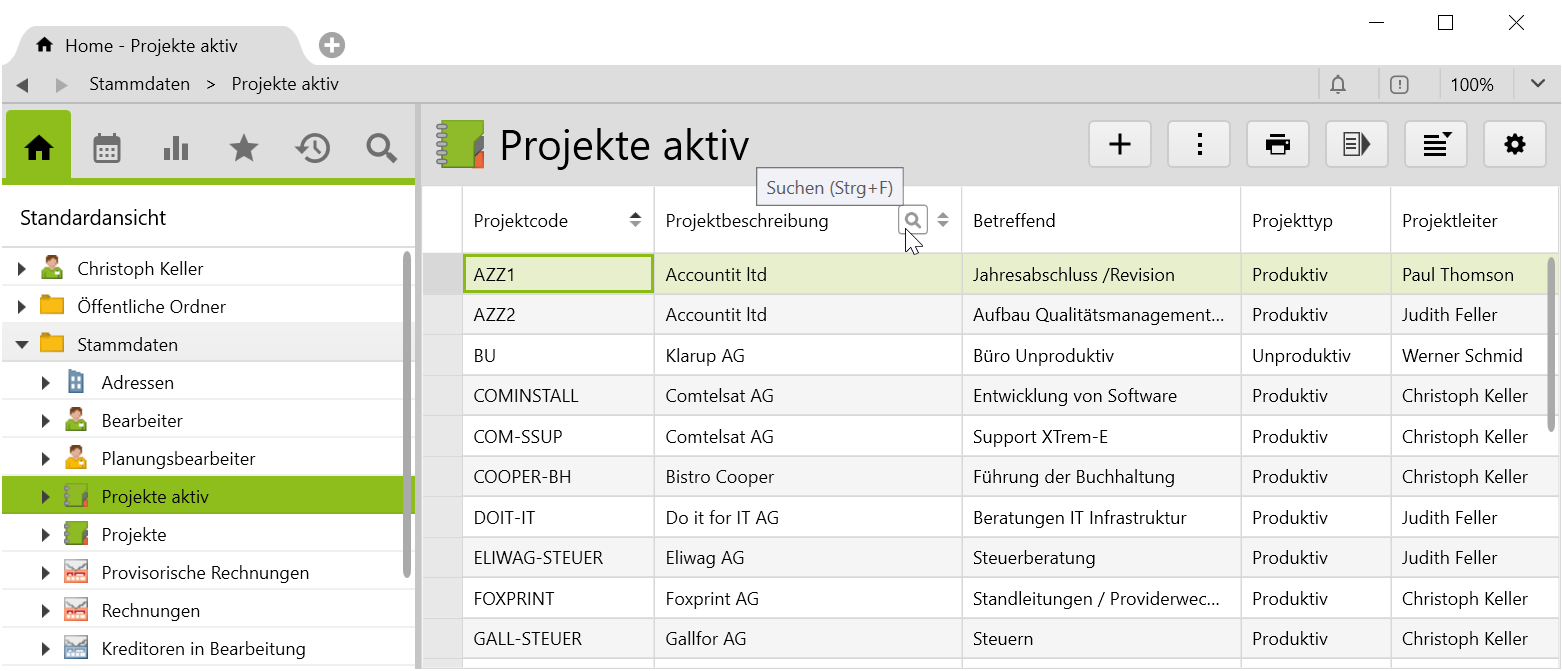The width and height of the screenshot is (1562, 671).
Task: Open the history clock icon
Action: (312, 149)
